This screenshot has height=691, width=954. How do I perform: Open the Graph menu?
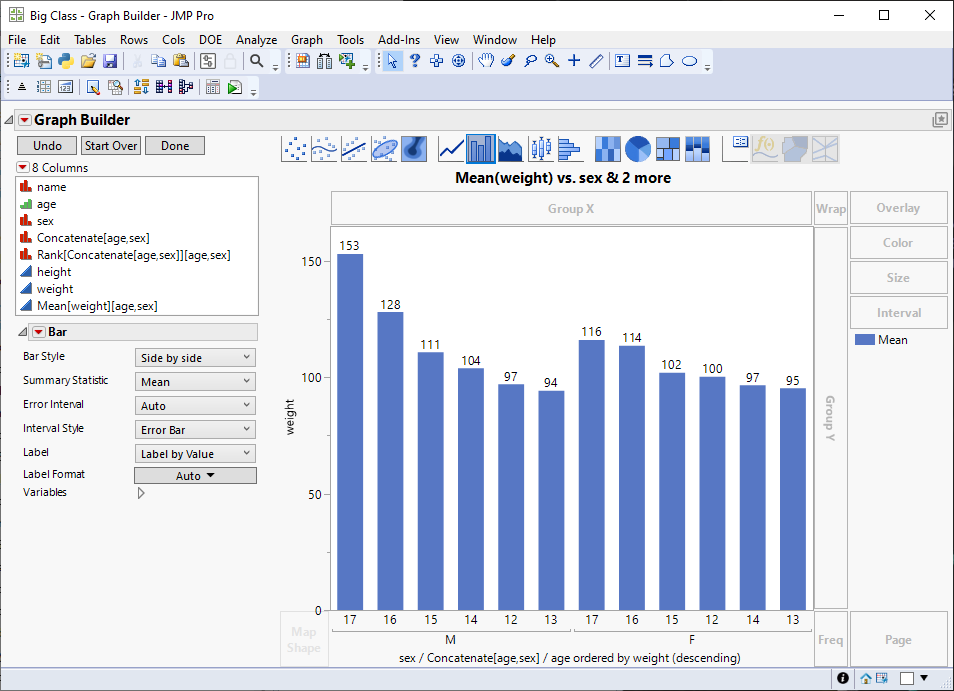pyautogui.click(x=306, y=40)
